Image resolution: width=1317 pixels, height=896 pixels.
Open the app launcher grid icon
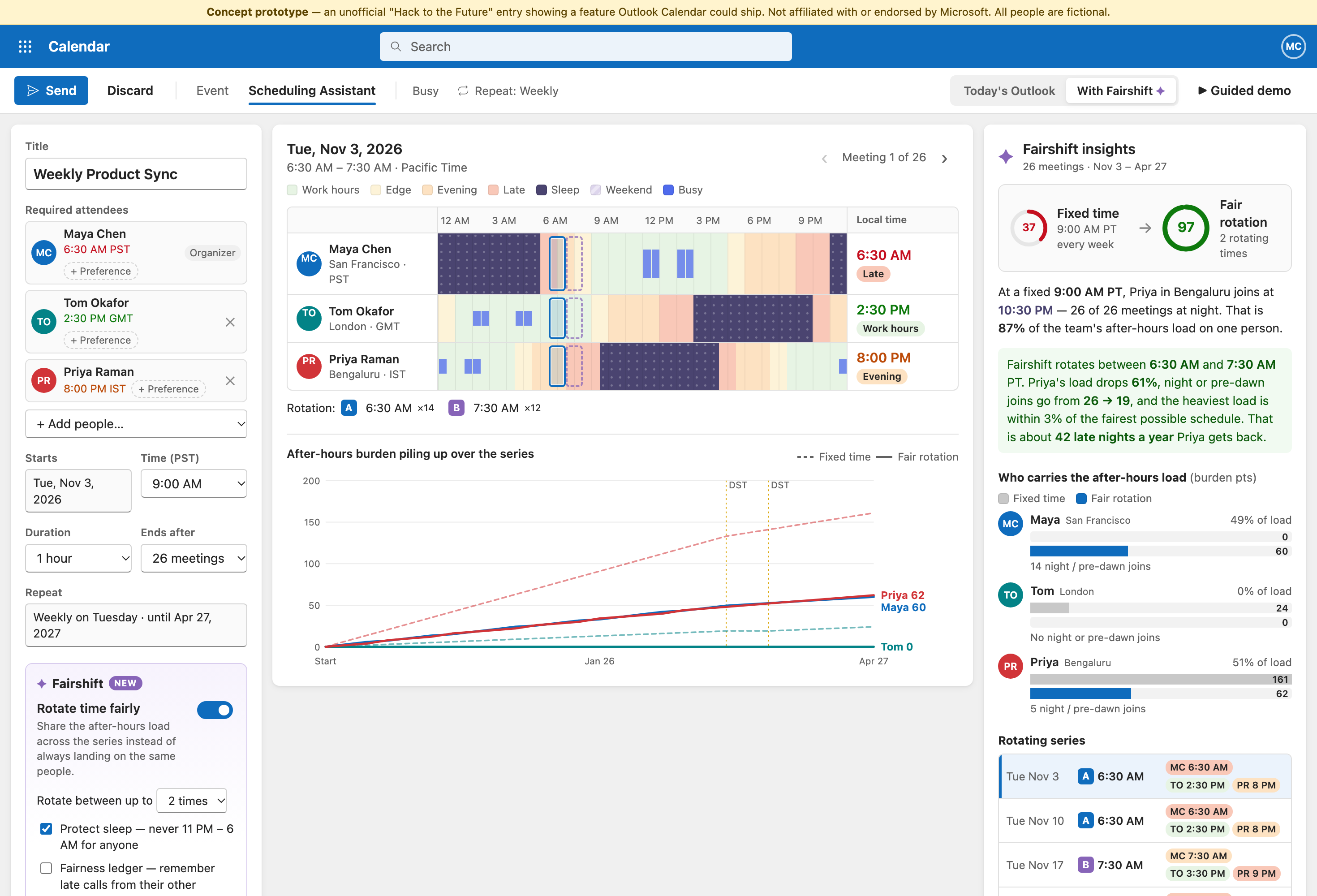tap(25, 47)
